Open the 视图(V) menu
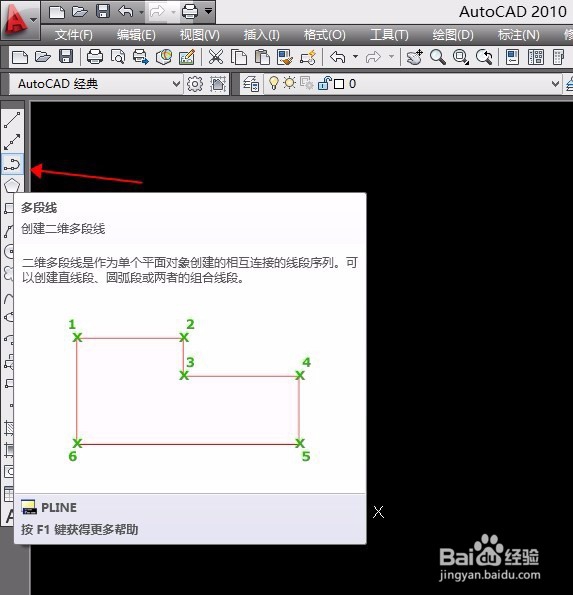This screenshot has height=595, width=573. [x=200, y=35]
